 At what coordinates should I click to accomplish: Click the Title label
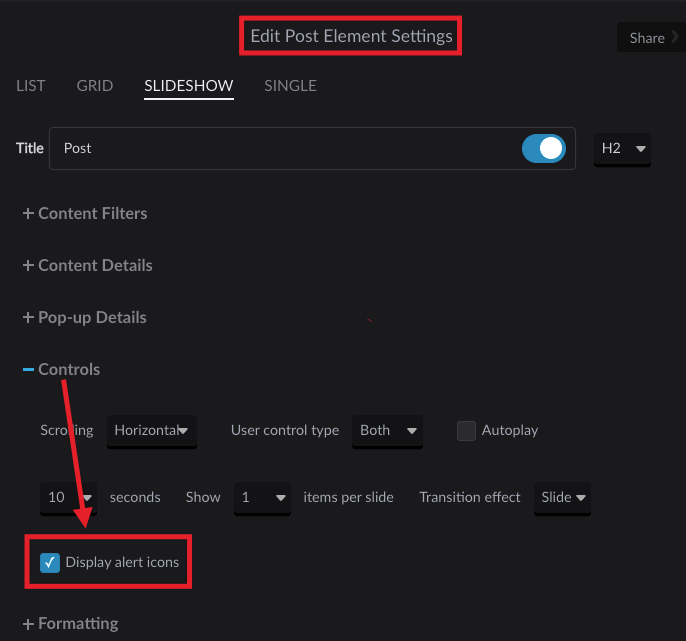point(30,148)
